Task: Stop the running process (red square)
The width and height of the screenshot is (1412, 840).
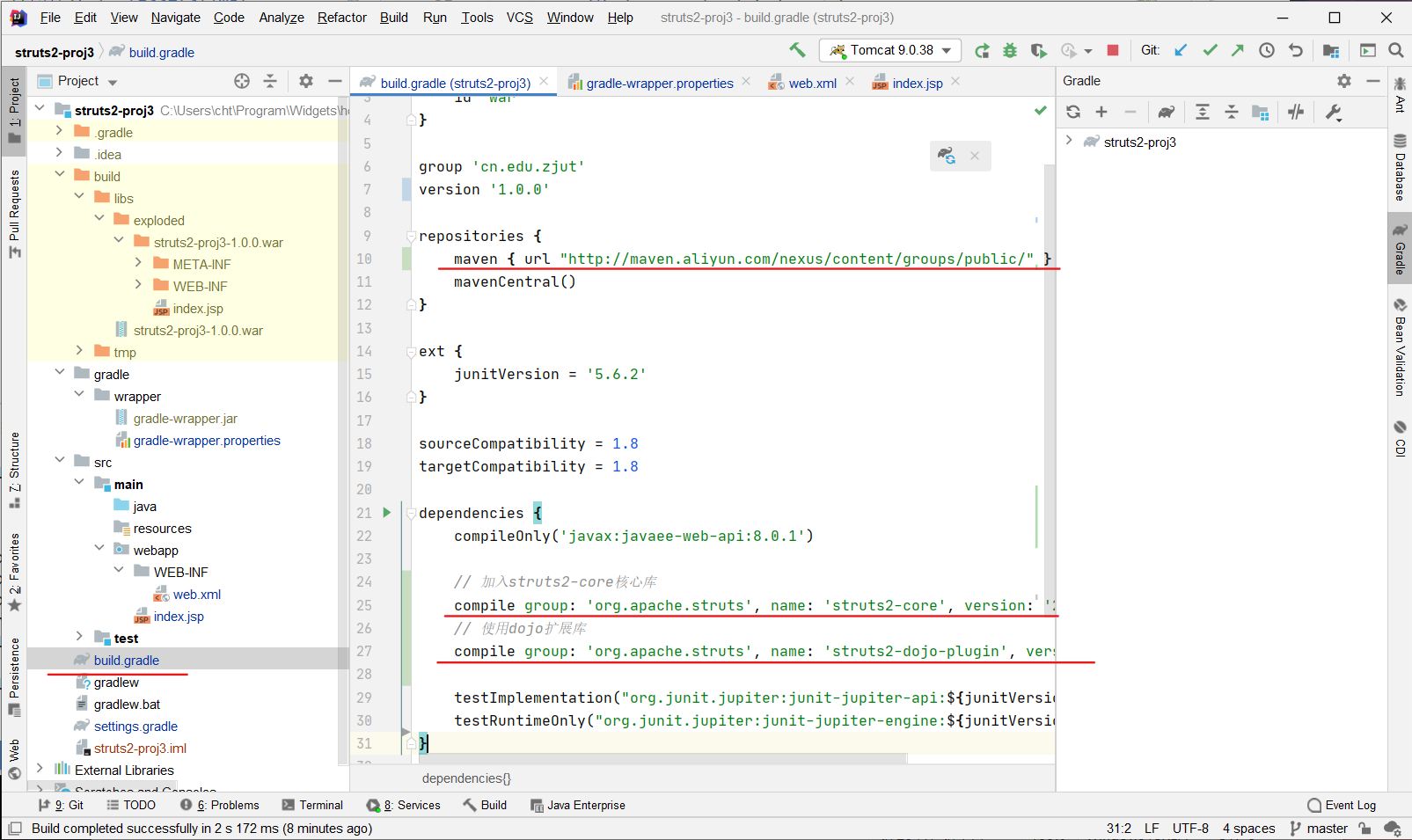Action: pyautogui.click(x=1113, y=50)
